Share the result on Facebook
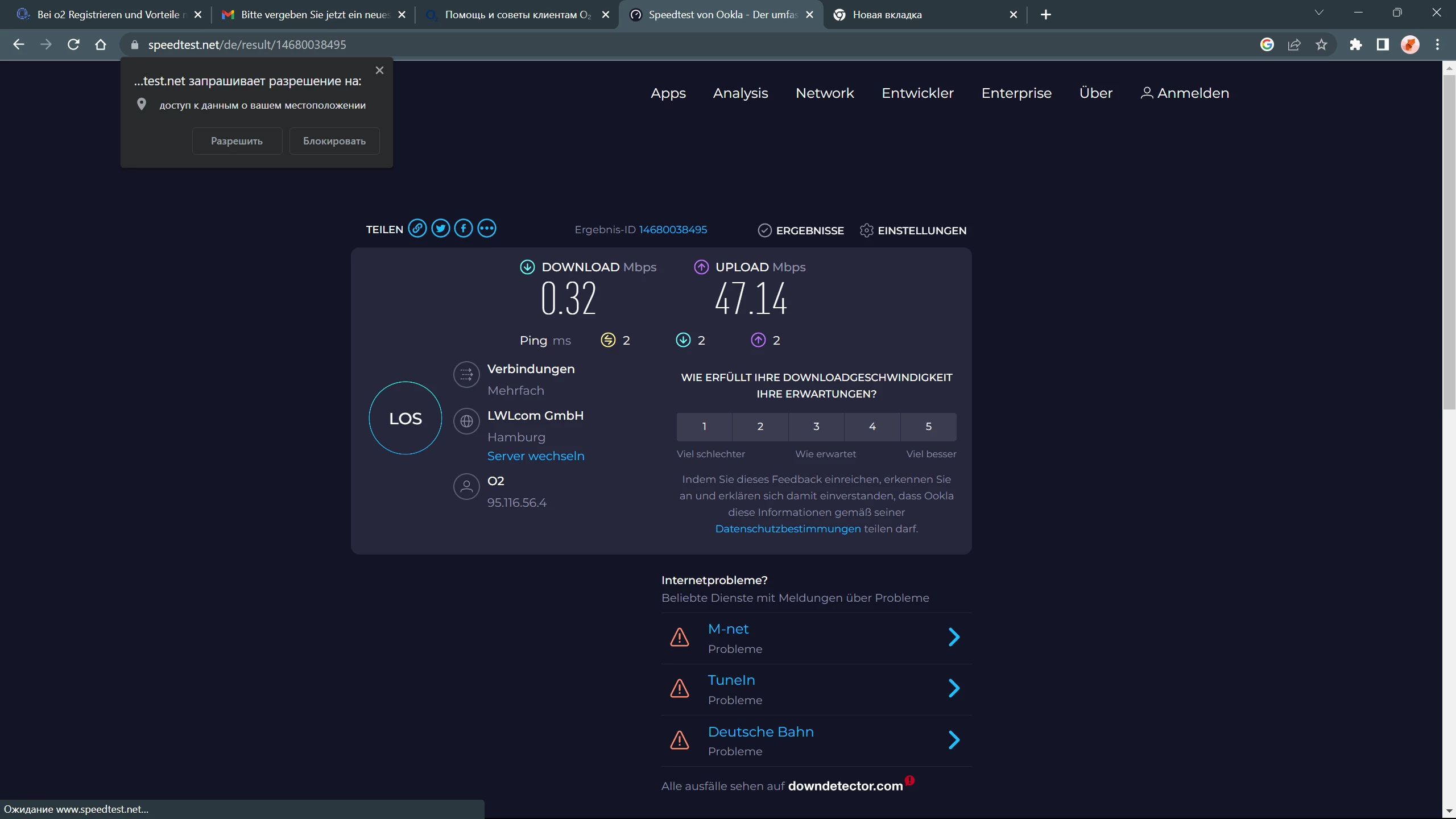1456x819 pixels. [464, 229]
